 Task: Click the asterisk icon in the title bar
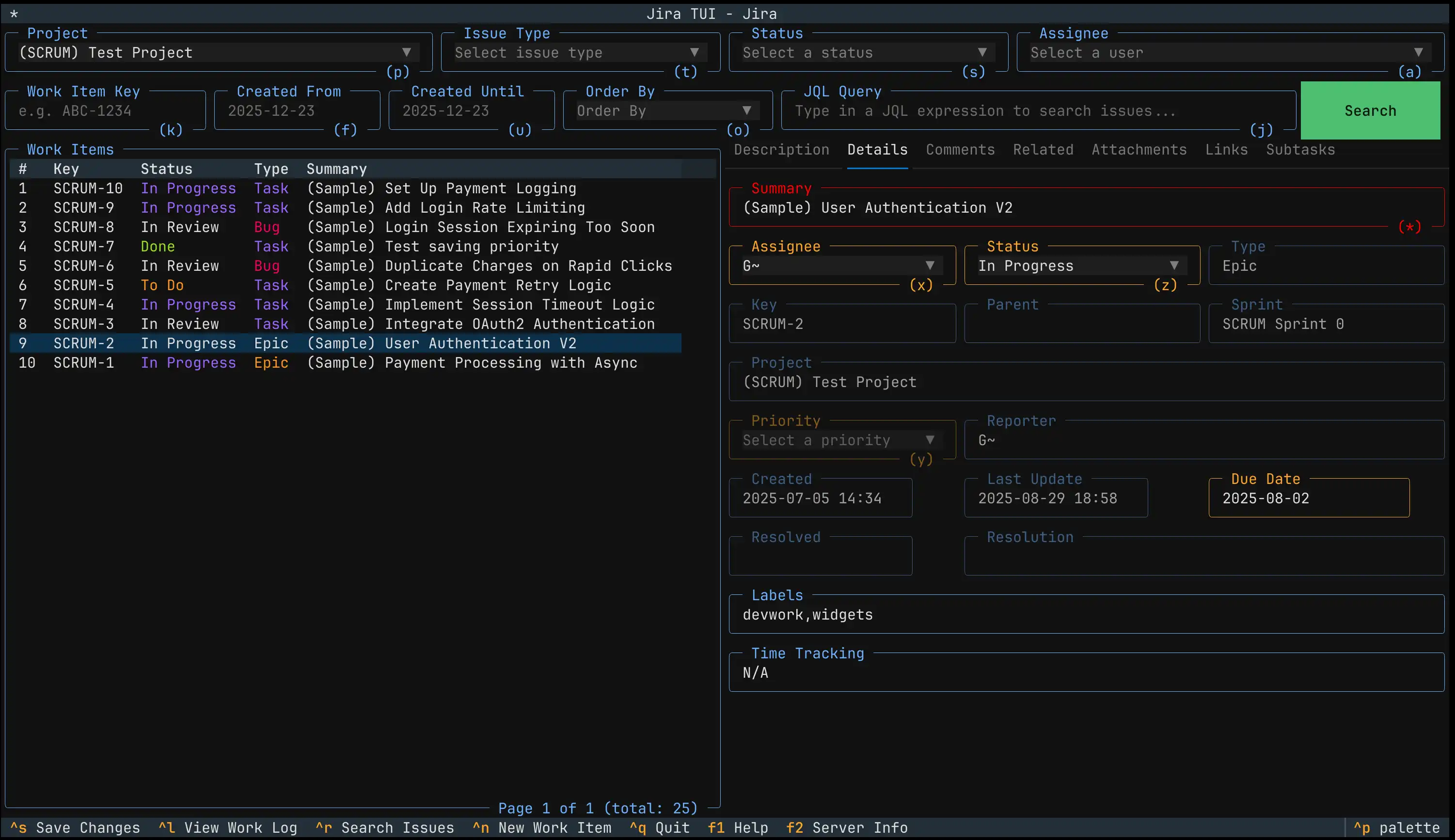click(14, 14)
